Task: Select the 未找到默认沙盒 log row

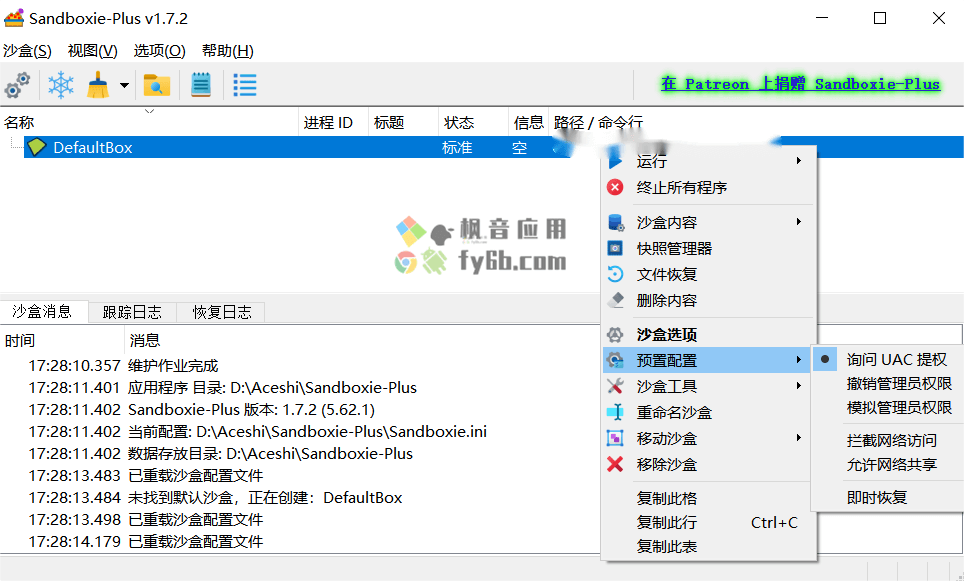Action: 301,497
